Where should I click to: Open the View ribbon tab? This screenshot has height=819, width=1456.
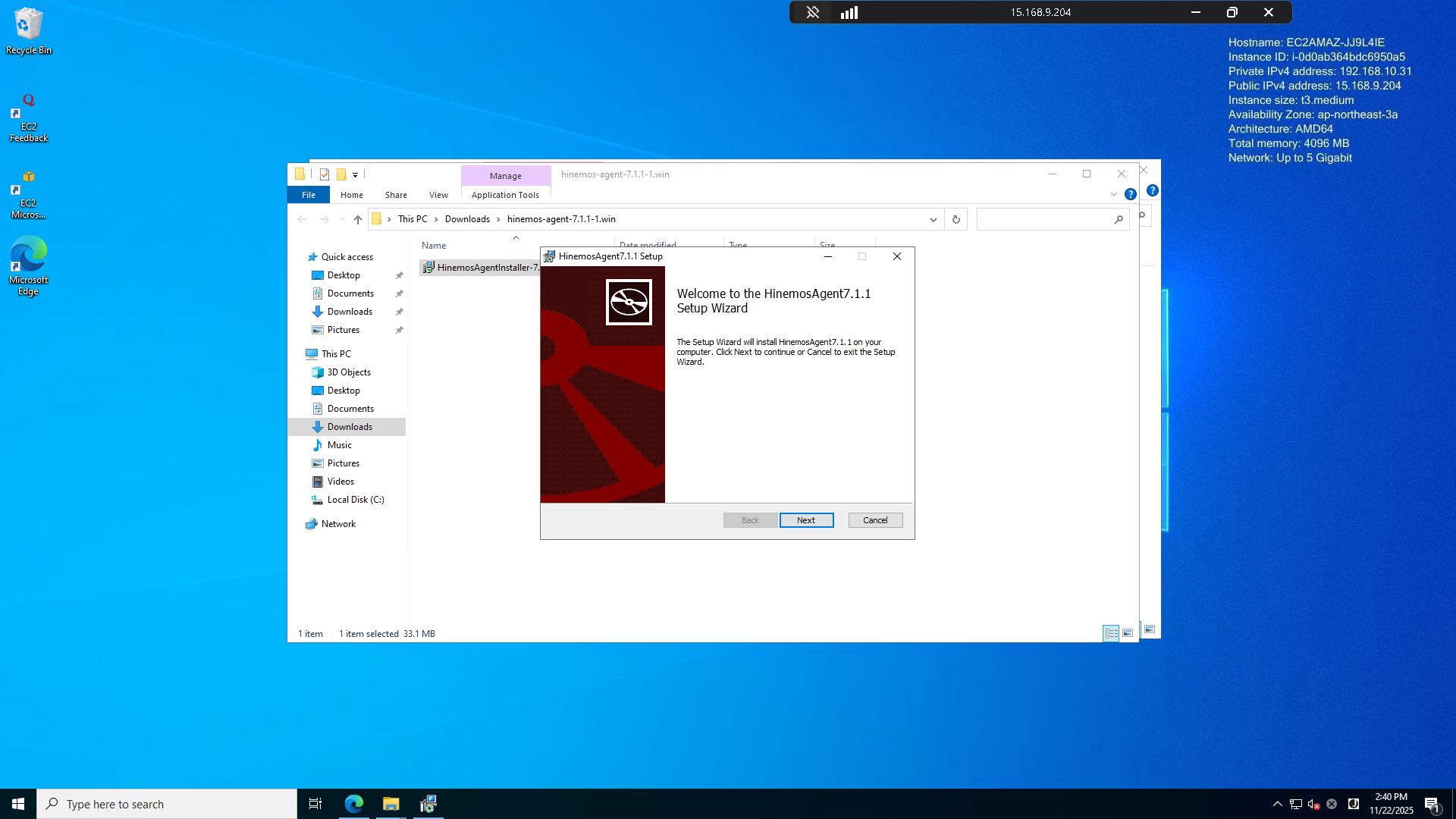tap(438, 195)
